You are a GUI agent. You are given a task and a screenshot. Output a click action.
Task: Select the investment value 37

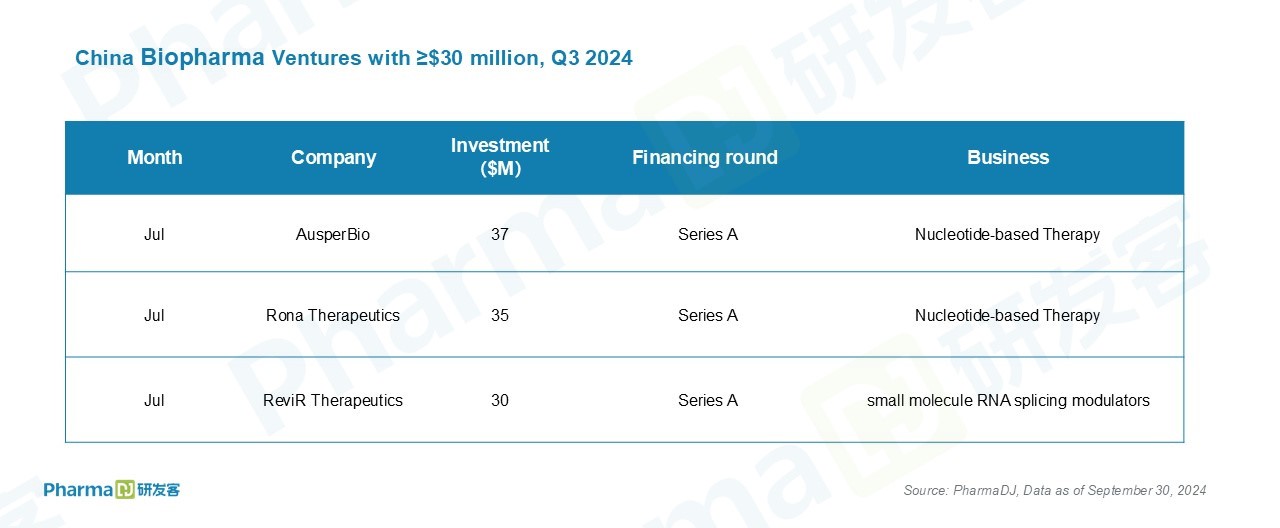[500, 235]
